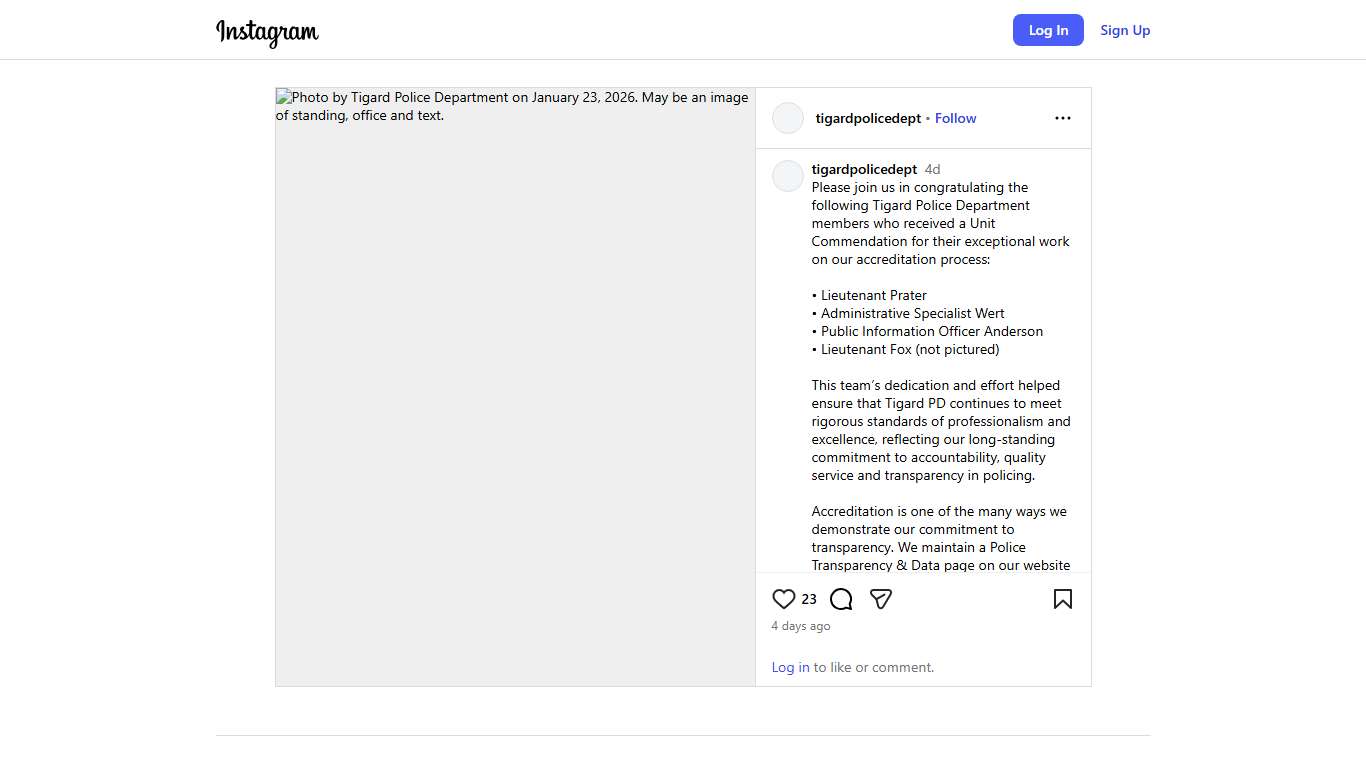Click the comment speech bubble icon
The image size is (1366, 768).
pos(841,599)
